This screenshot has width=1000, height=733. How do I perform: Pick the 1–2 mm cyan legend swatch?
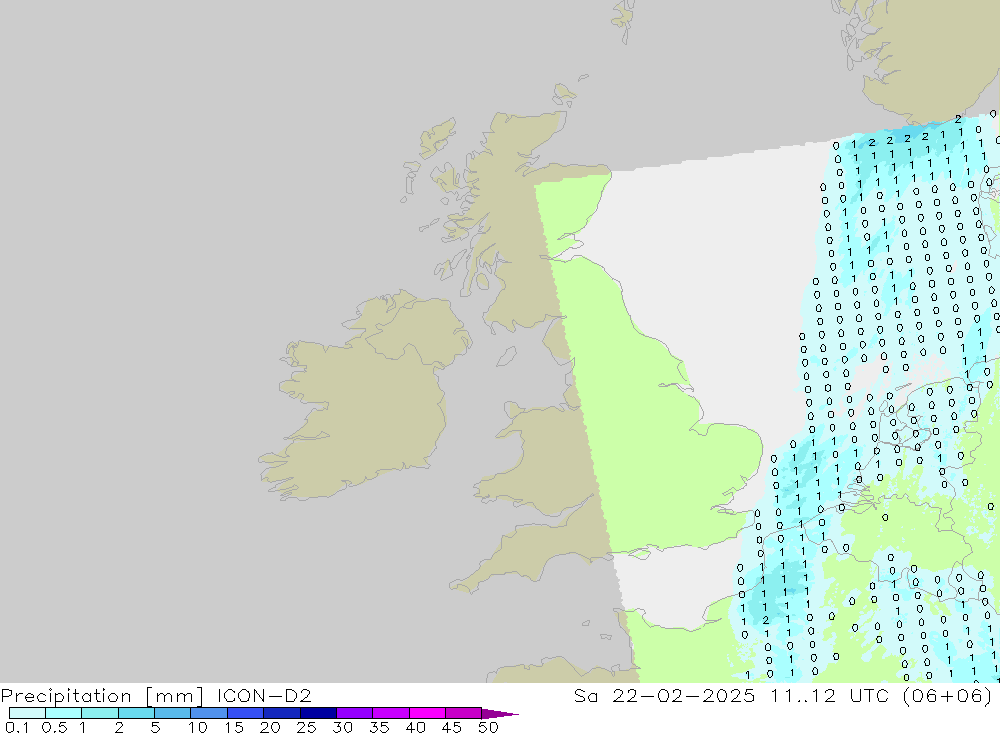(x=99, y=713)
